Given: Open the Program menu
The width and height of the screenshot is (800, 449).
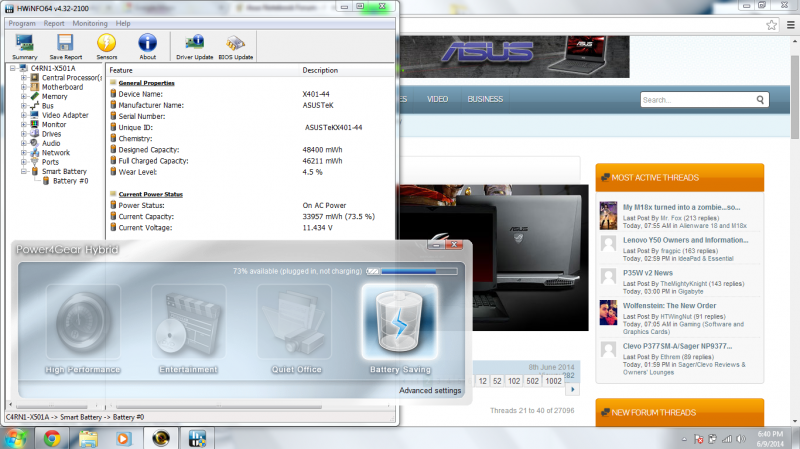Looking at the screenshot, I should point(22,23).
